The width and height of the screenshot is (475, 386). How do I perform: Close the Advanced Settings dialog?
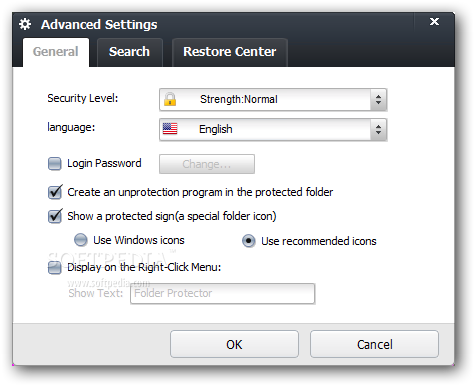[434, 22]
